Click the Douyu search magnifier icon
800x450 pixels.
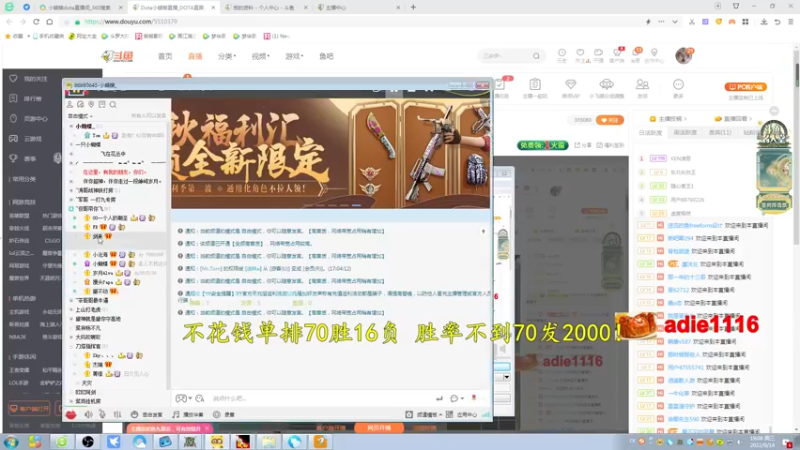[536, 56]
